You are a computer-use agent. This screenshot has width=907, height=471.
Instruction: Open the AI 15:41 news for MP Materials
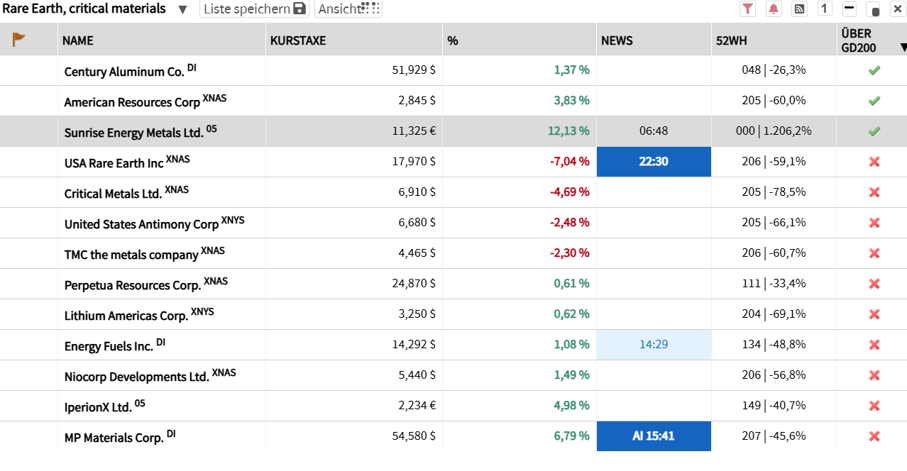pos(654,436)
